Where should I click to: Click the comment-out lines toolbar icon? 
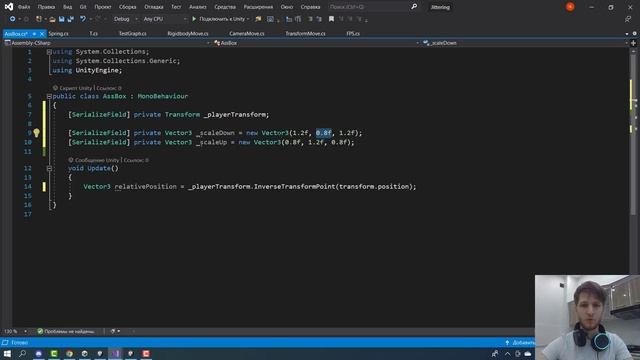[310, 19]
